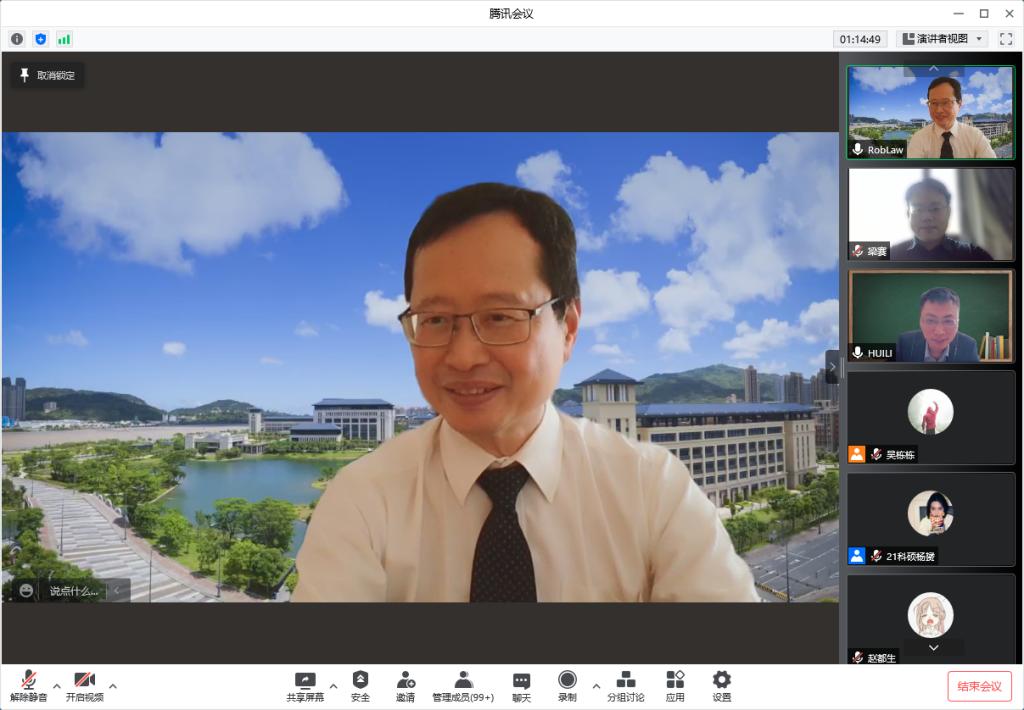Open the 演讲者视图 view layout dropdown
Image resolution: width=1024 pixels, height=710 pixels.
pos(943,39)
